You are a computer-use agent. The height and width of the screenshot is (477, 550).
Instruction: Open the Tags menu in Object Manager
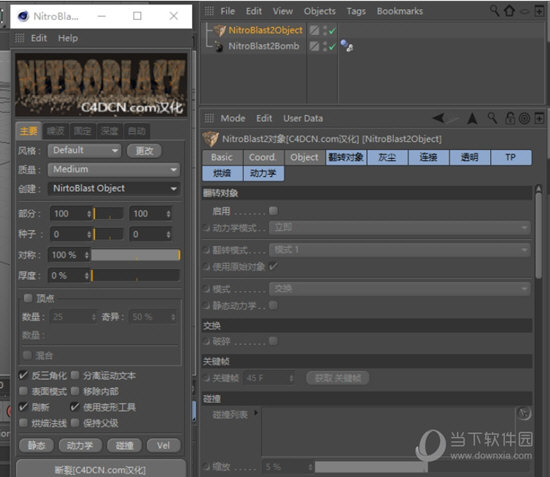[x=356, y=11]
